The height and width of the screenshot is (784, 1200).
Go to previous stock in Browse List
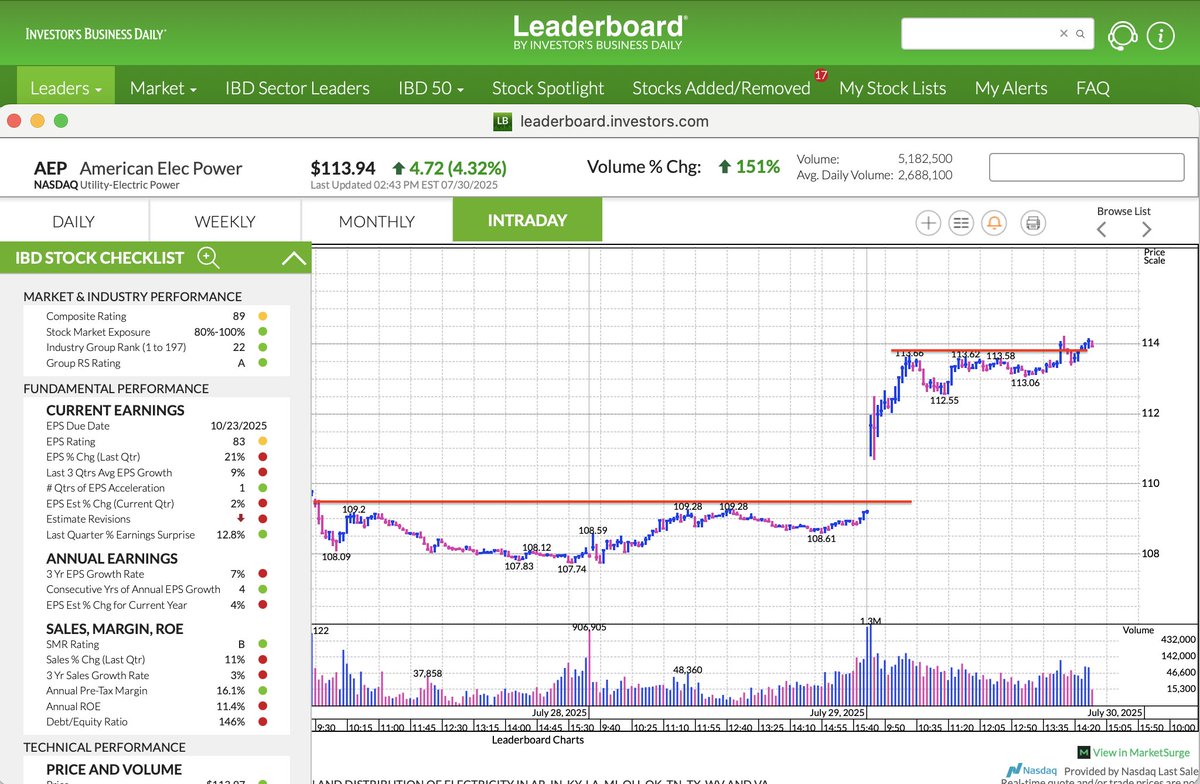(1102, 229)
